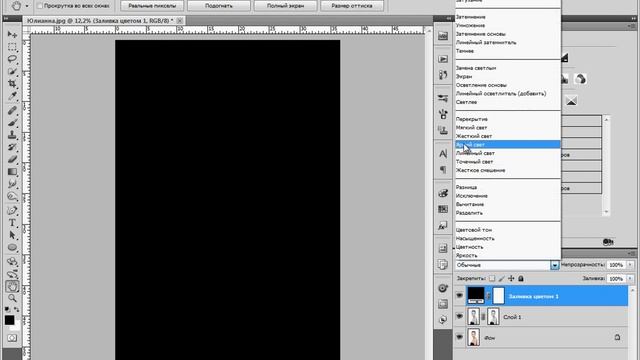The height and width of the screenshot is (360, 640).
Task: Select the Eyedropper tool
Action: click(x=12, y=96)
